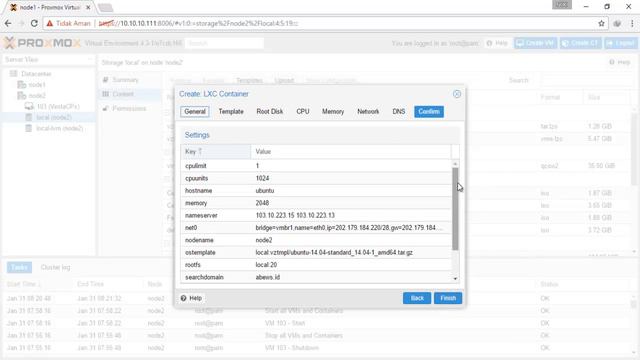Select the ostemplate row
Viewport: 640px width, 360px height.
pos(316,252)
